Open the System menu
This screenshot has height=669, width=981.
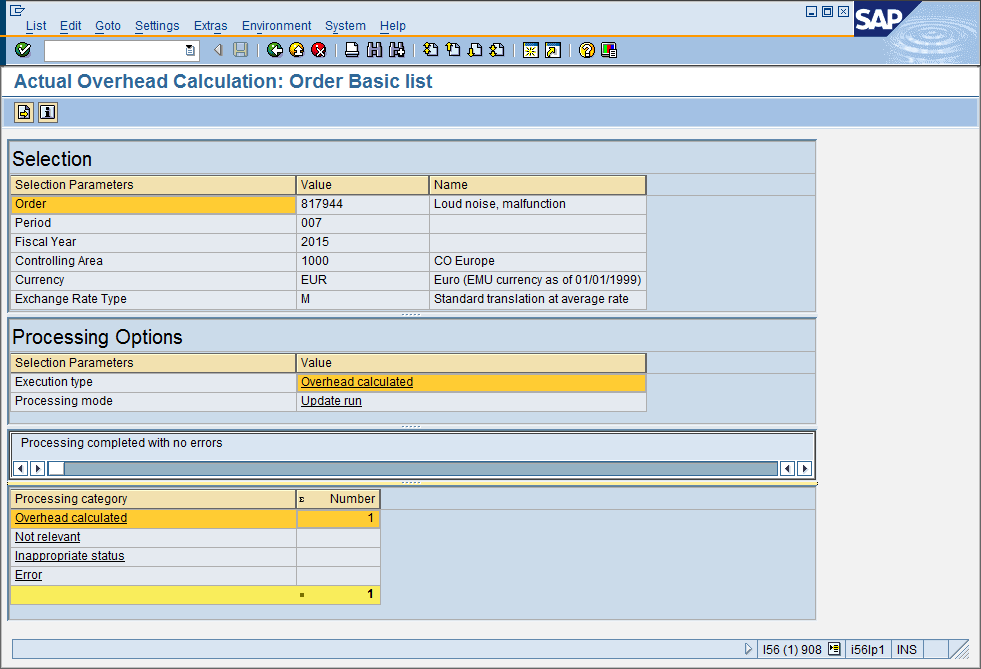point(345,26)
